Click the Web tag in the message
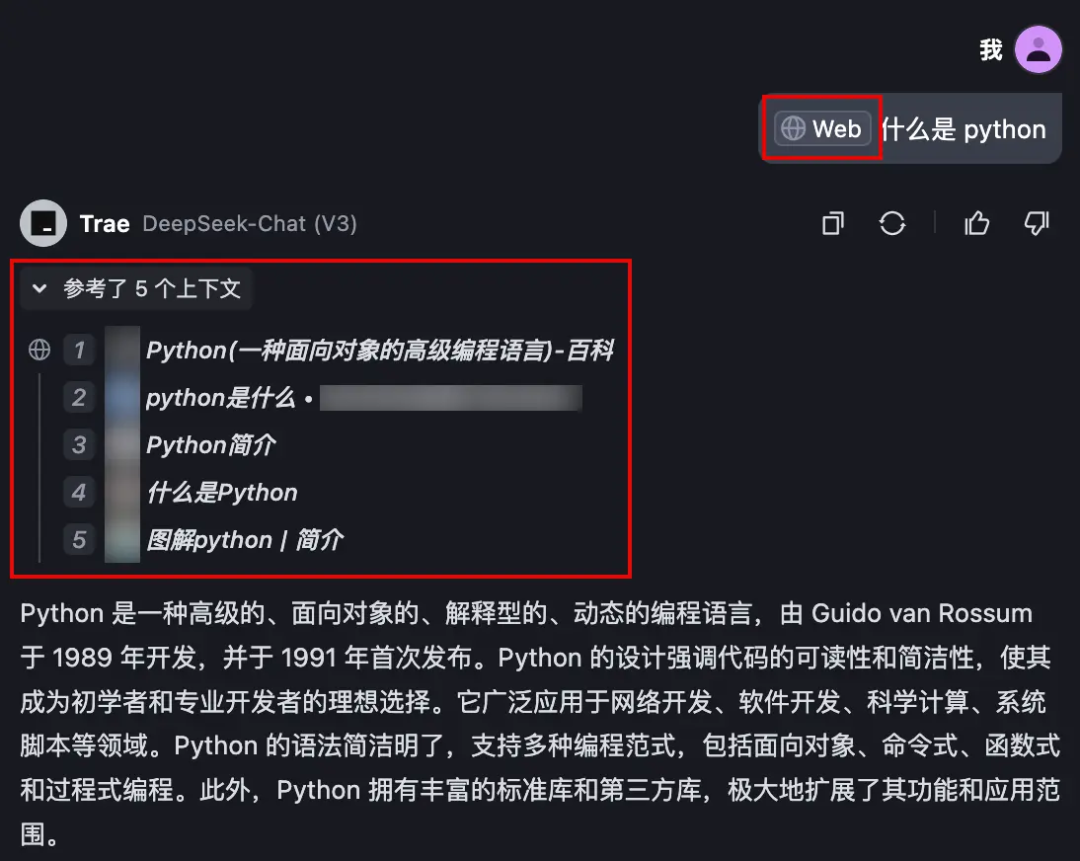Image resolution: width=1080 pixels, height=861 pixels. click(822, 128)
